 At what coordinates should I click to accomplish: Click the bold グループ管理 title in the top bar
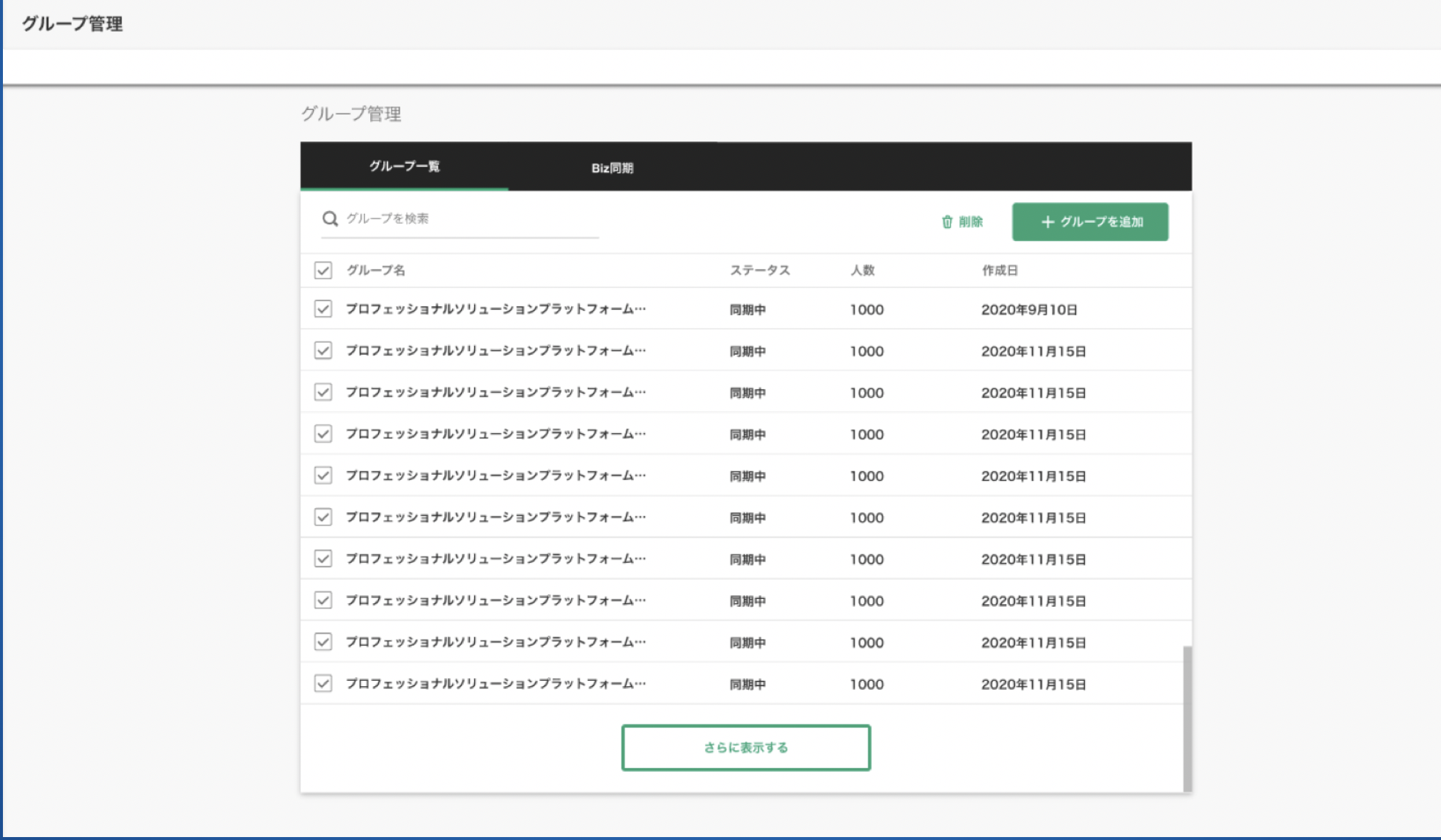pyautogui.click(x=72, y=23)
